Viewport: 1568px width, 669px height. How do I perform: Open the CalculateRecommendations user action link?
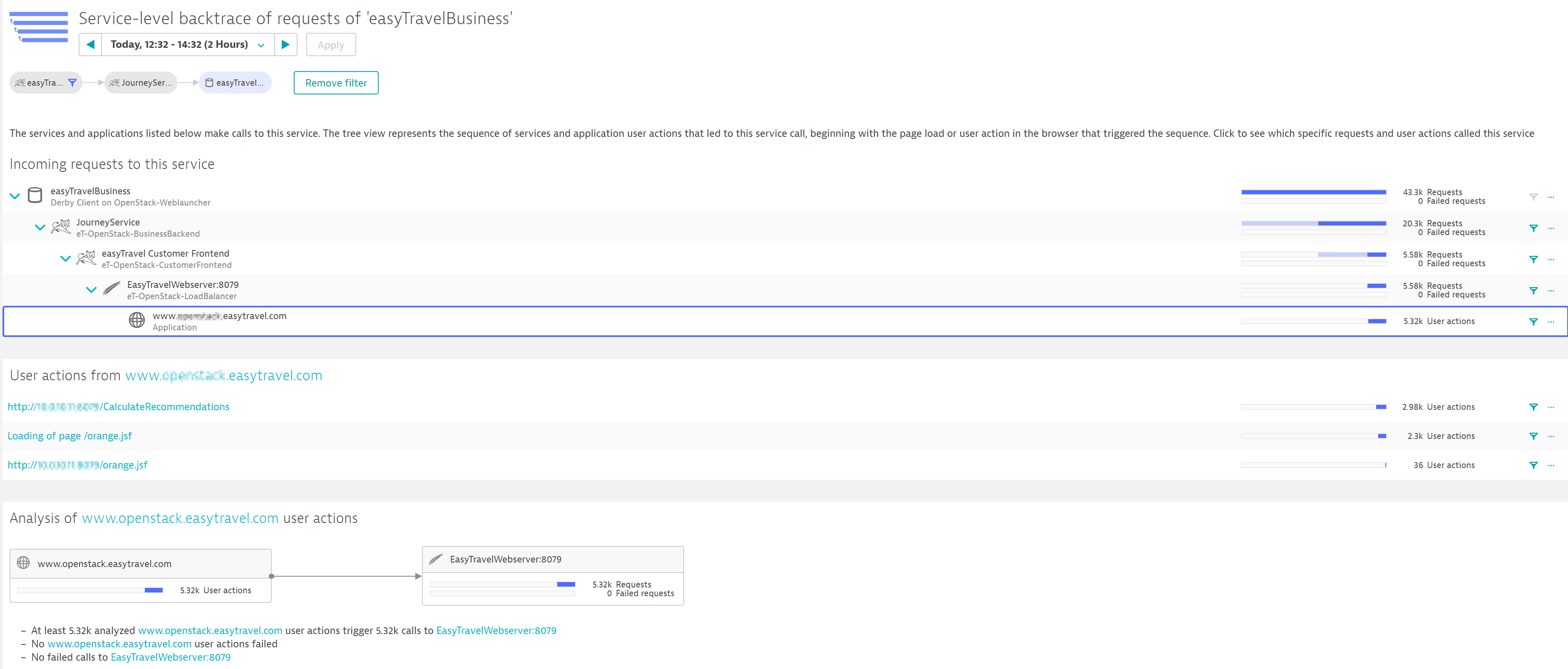[119, 406]
